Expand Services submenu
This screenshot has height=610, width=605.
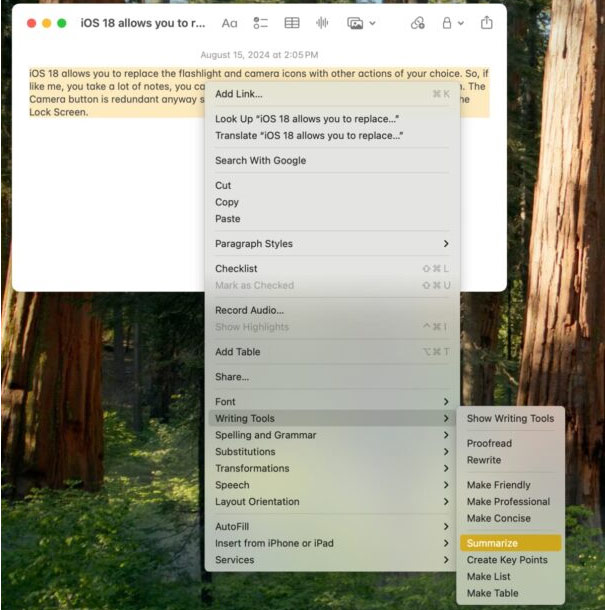(332, 560)
